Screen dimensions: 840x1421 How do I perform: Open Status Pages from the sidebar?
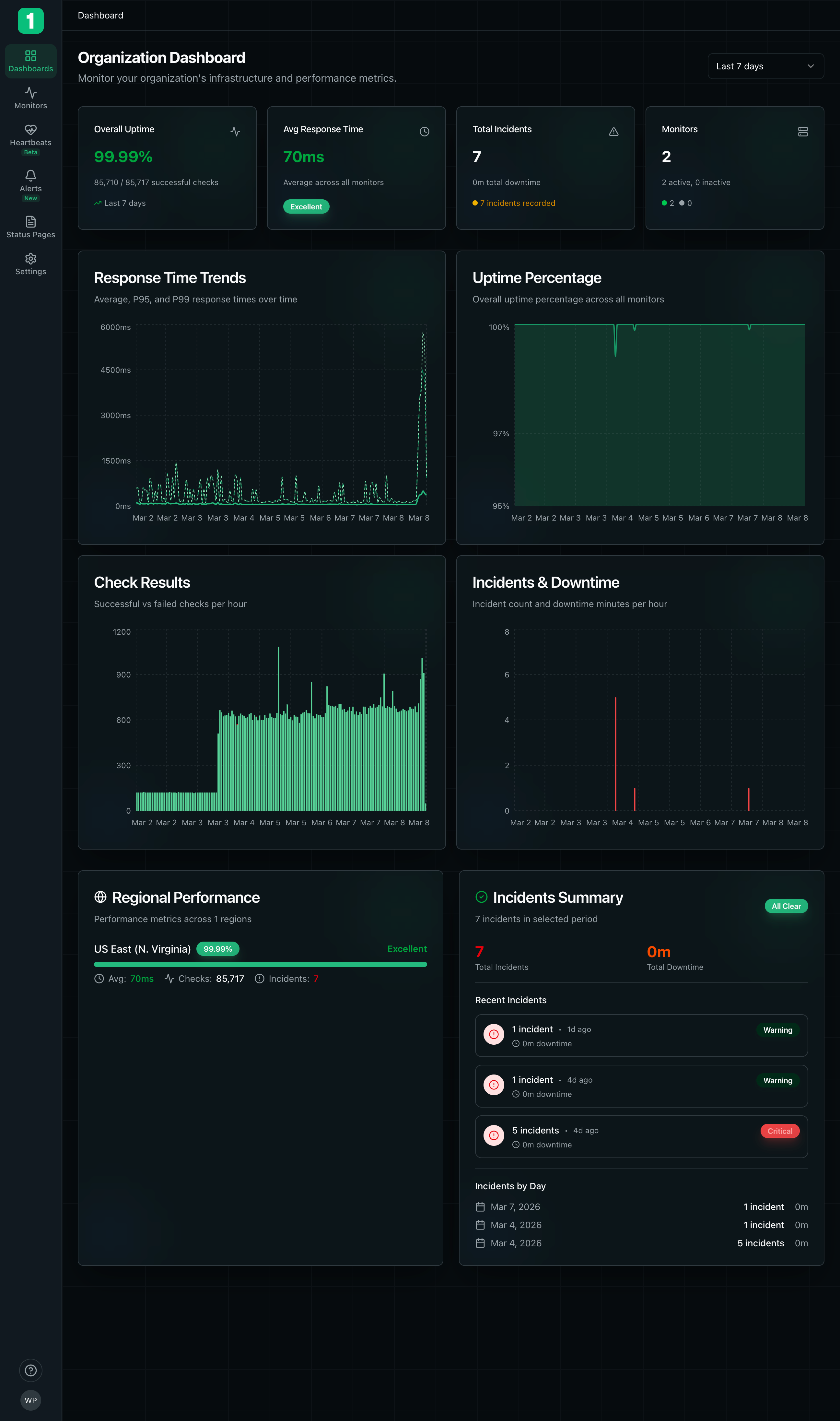tap(30, 227)
